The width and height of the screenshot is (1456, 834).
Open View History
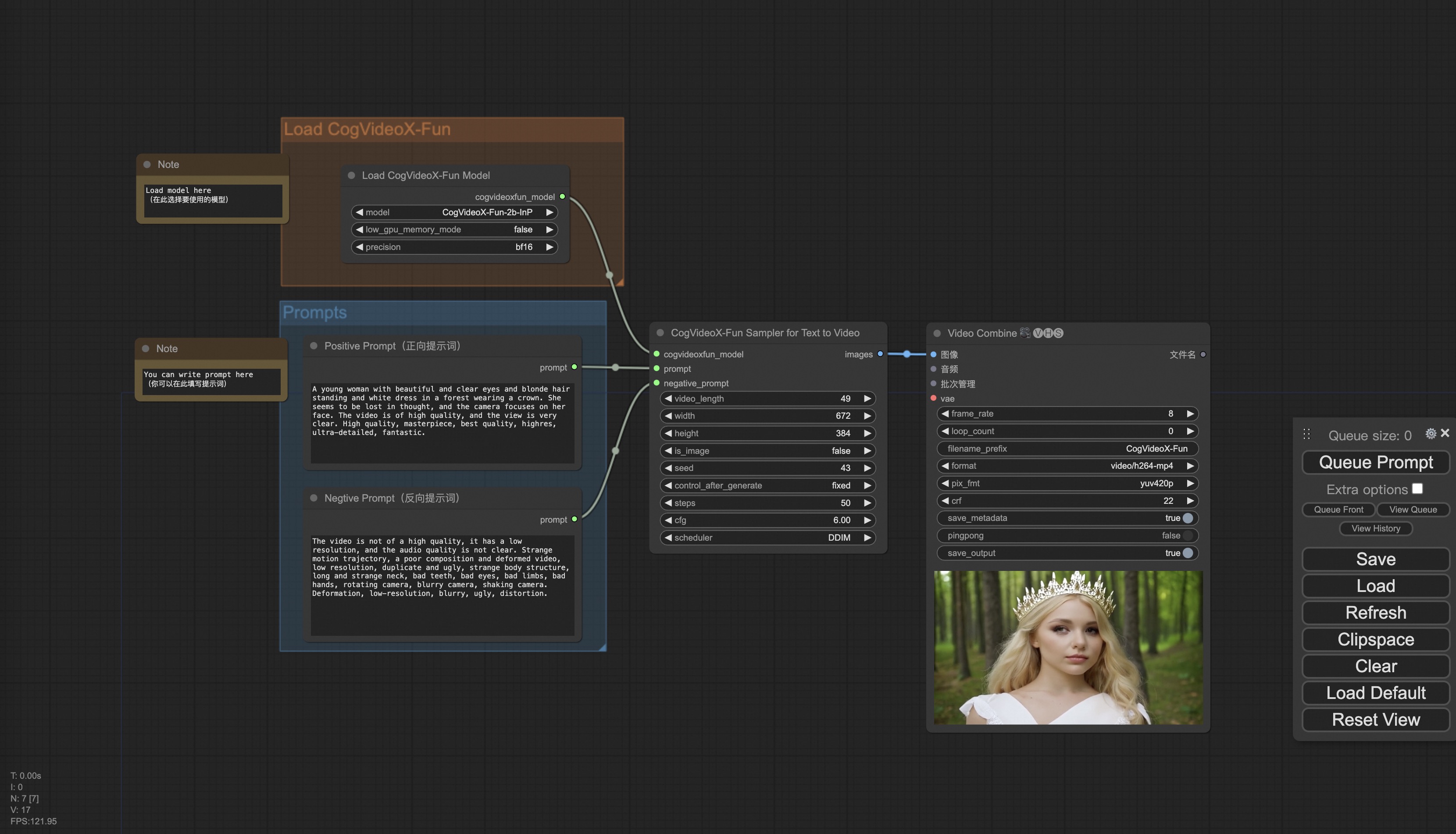click(x=1375, y=528)
